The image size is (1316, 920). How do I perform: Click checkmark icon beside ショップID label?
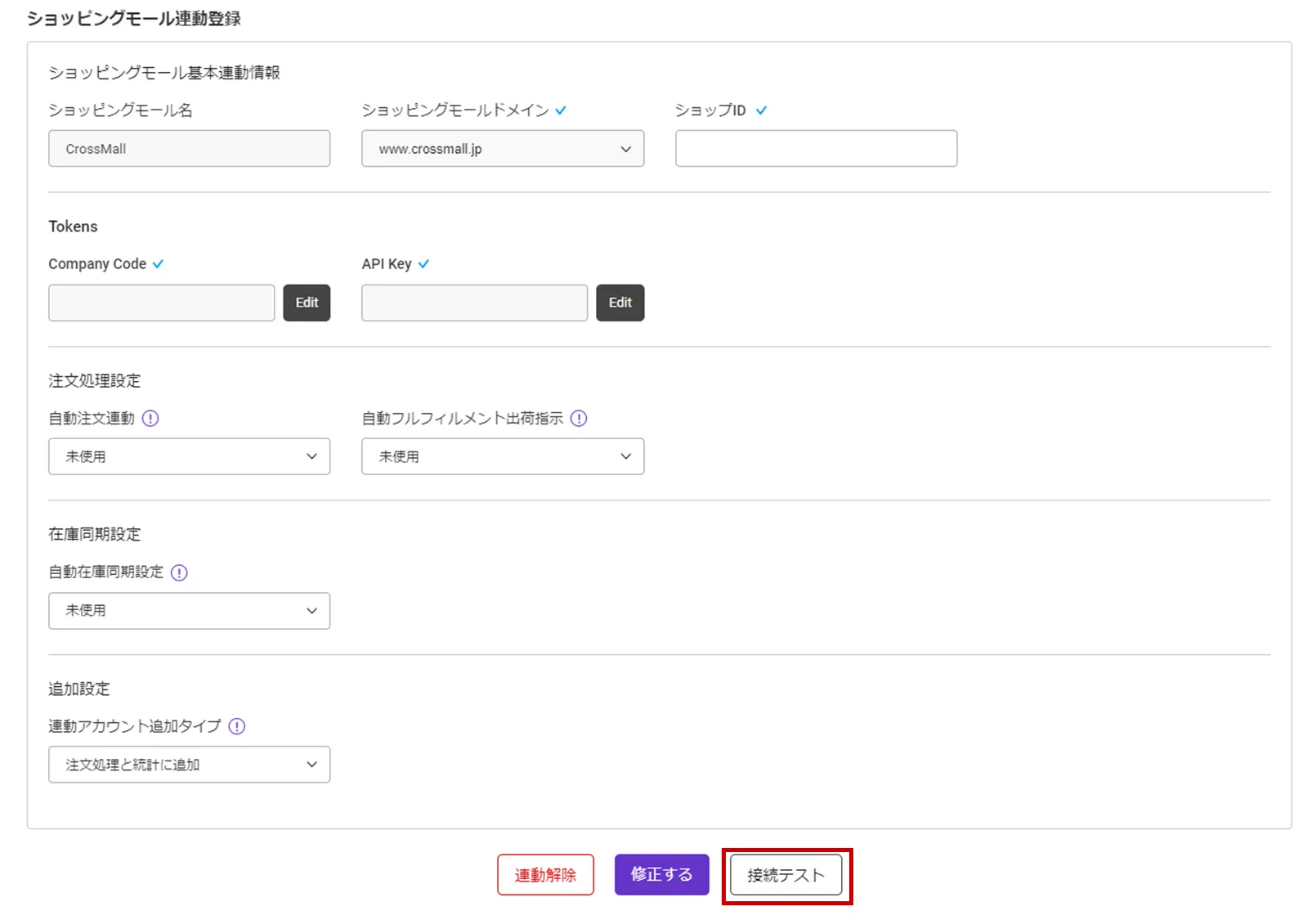click(761, 110)
